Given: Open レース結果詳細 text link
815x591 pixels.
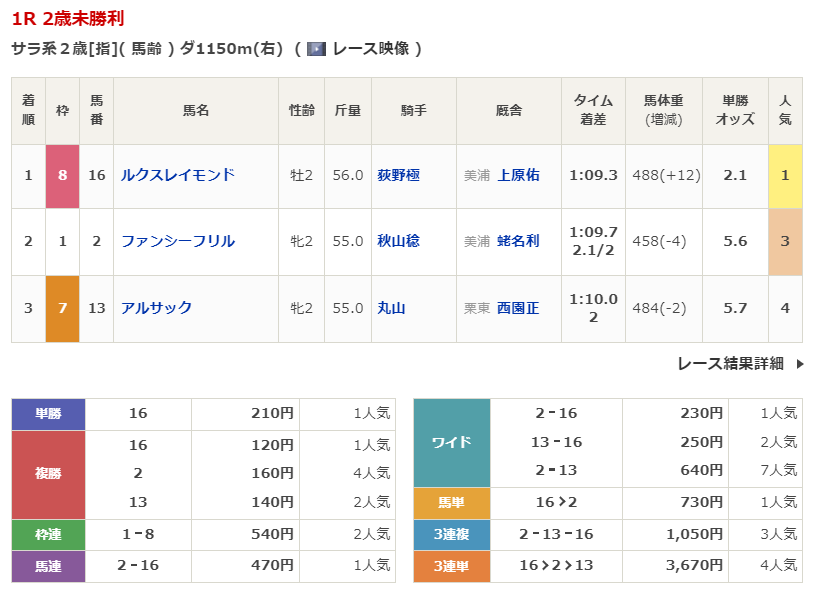Looking at the screenshot, I should 730,364.
